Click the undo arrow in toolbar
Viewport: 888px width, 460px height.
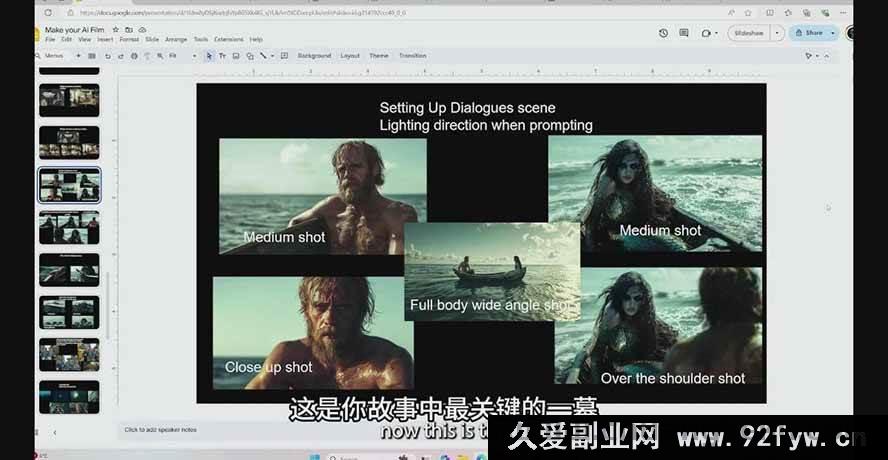coord(108,56)
